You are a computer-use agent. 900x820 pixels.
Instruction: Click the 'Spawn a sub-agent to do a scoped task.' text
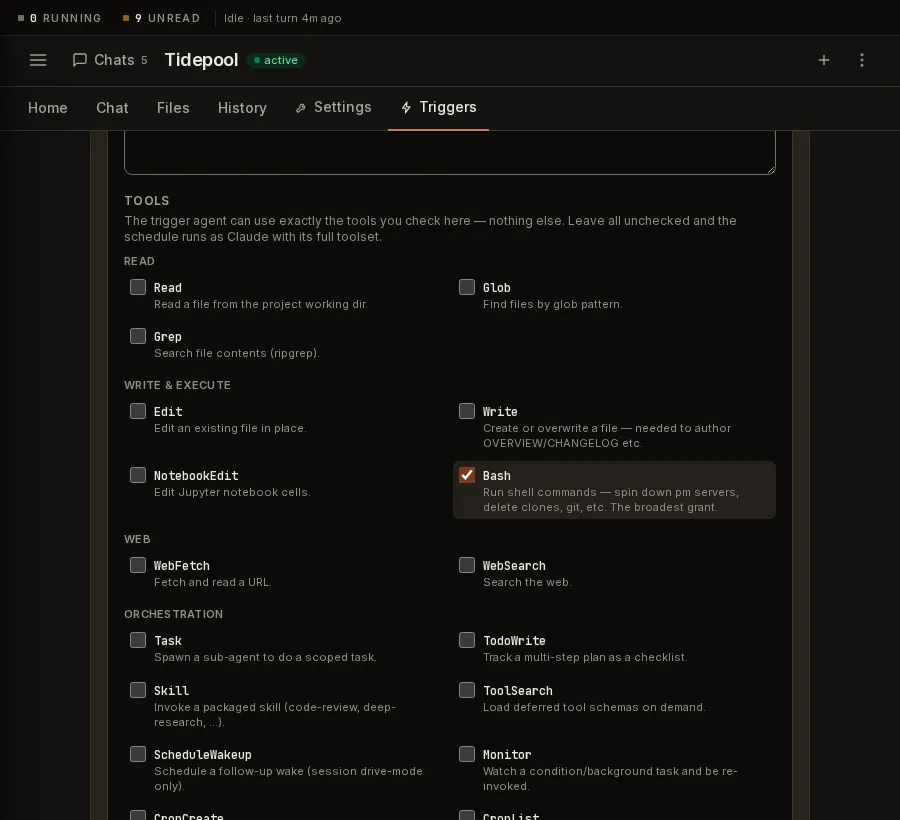tap(265, 658)
